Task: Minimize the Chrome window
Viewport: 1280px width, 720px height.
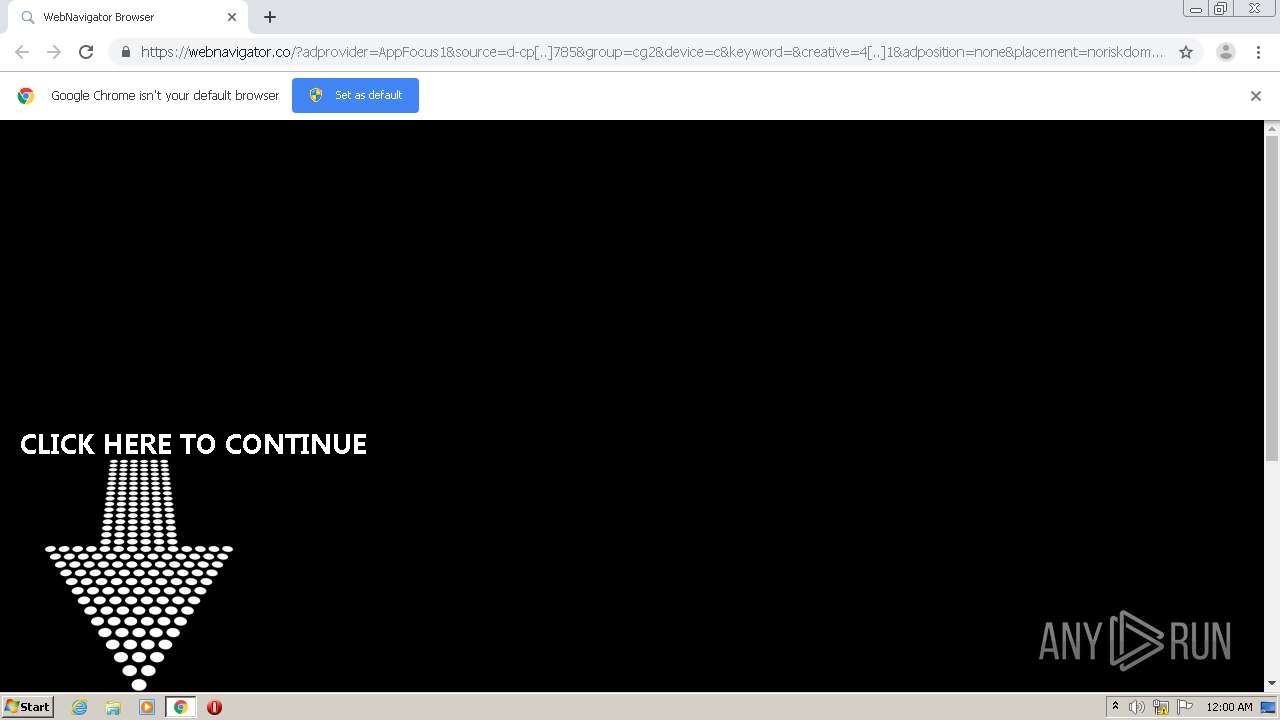Action: pyautogui.click(x=1196, y=9)
